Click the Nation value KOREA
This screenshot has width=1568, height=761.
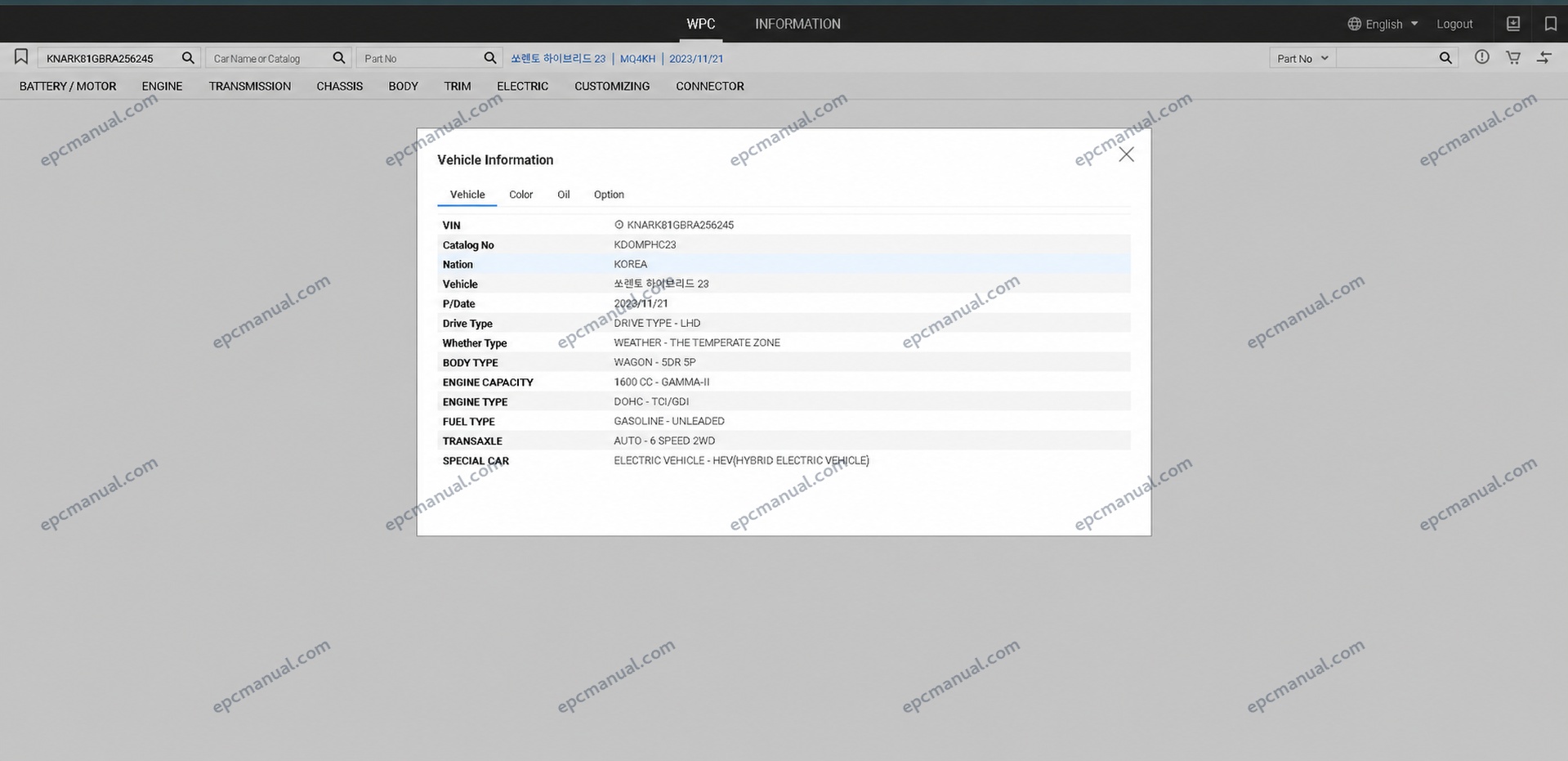click(630, 264)
